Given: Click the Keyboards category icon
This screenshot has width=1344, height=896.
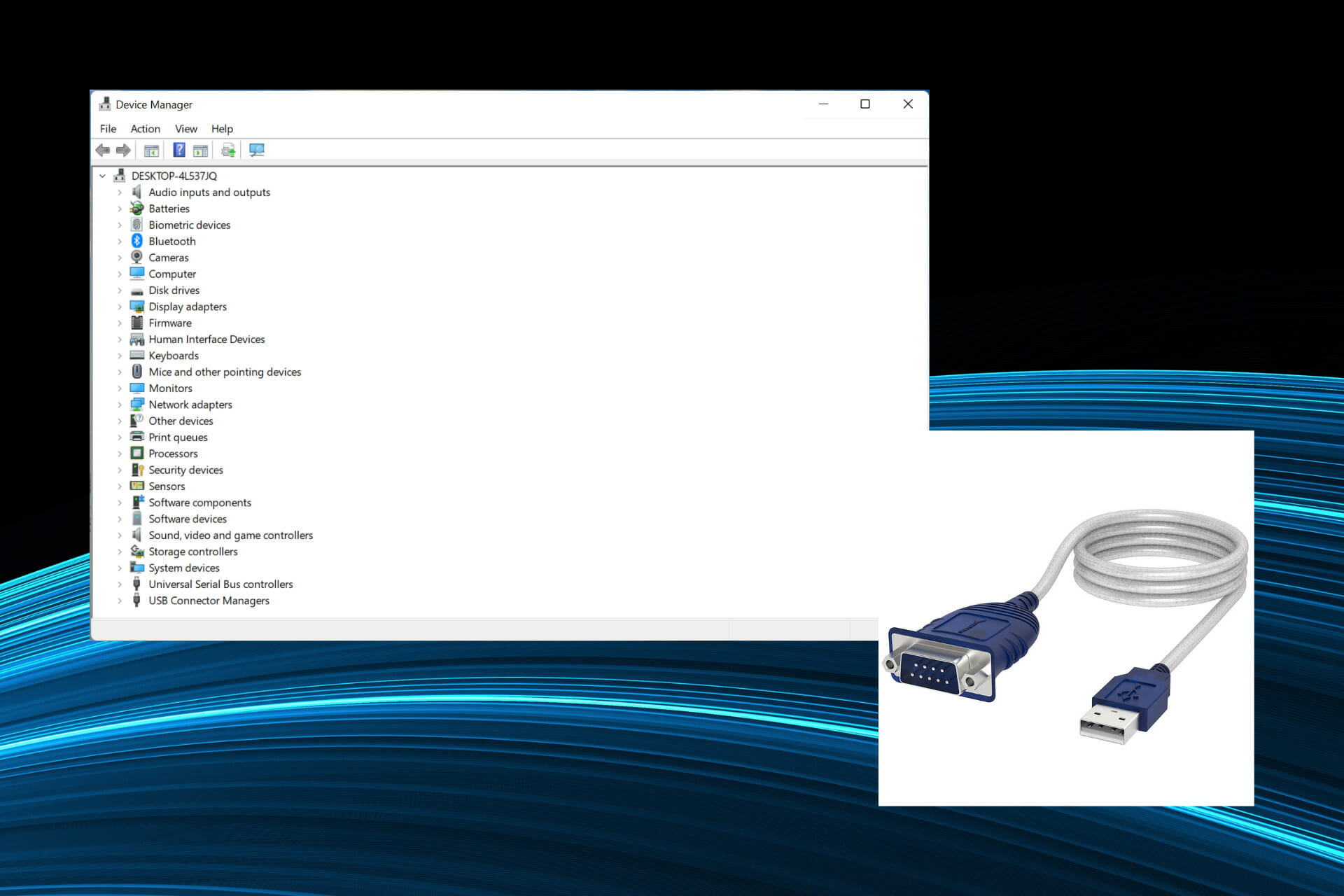Looking at the screenshot, I should 137,355.
